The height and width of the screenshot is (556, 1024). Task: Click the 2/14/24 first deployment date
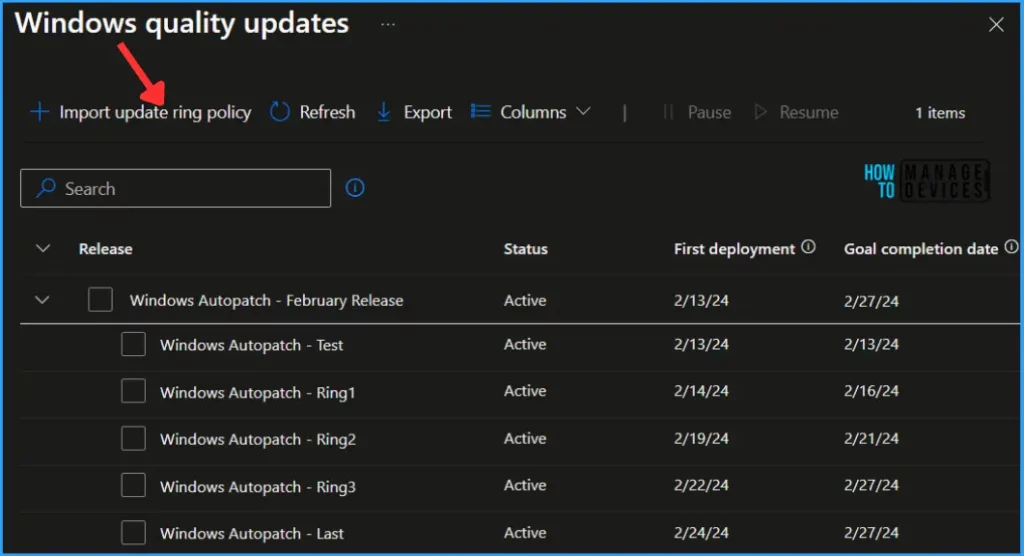pyautogui.click(x=701, y=391)
